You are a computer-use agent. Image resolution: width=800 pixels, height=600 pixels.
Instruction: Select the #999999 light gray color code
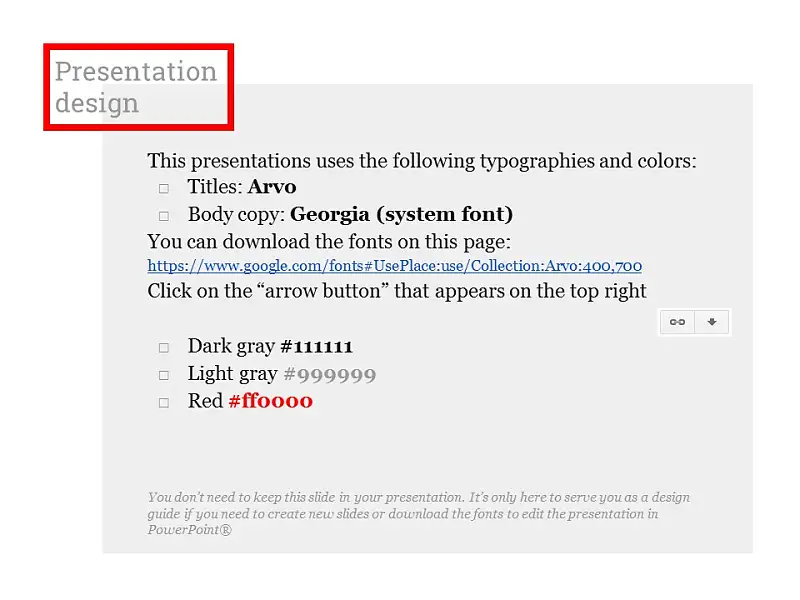coord(330,374)
